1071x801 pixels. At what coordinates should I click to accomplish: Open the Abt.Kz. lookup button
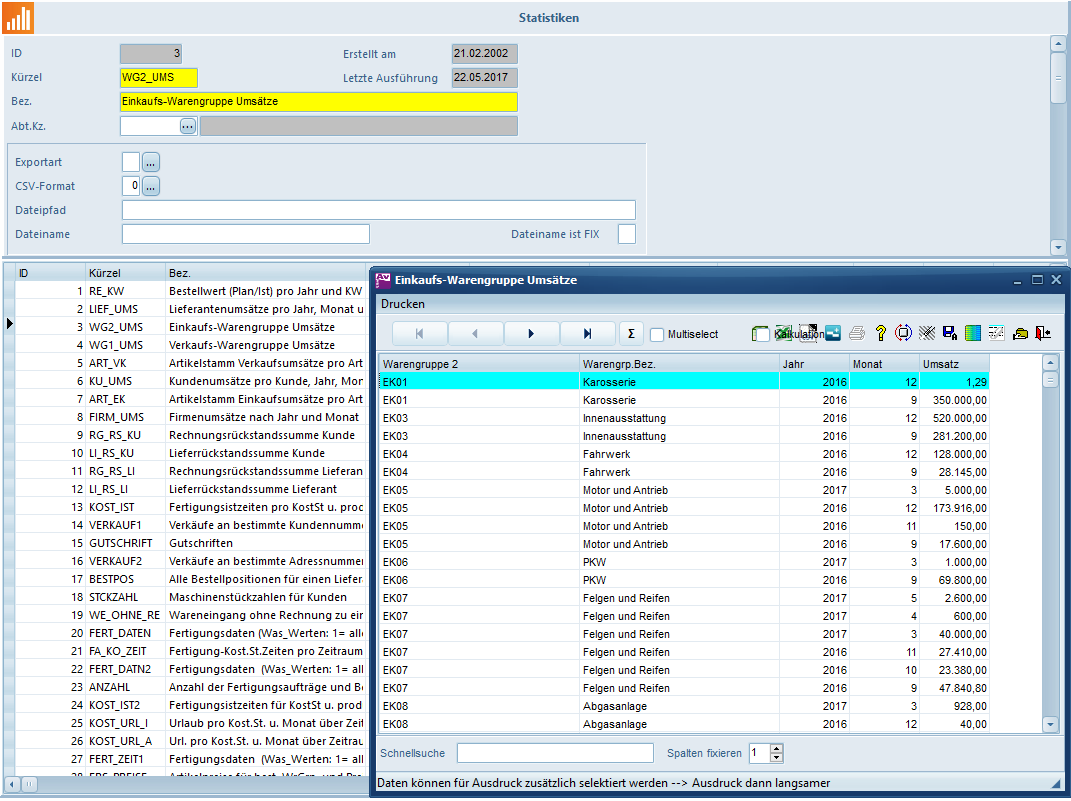click(x=188, y=126)
